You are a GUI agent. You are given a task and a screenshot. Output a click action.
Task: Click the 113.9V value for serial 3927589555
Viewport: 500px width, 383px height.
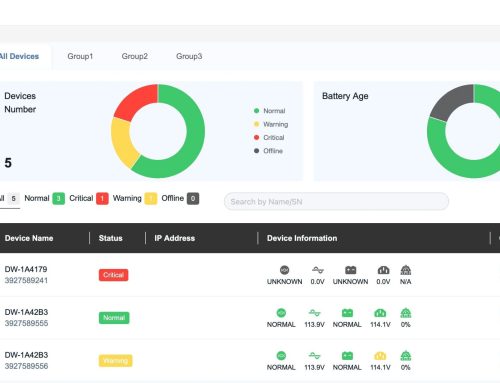point(314,324)
